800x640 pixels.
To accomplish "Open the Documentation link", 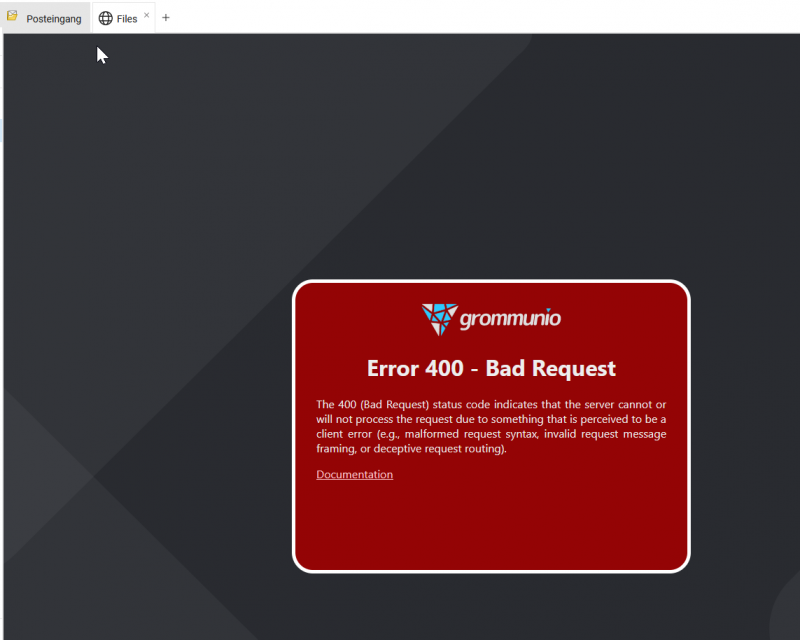I will click(354, 474).
